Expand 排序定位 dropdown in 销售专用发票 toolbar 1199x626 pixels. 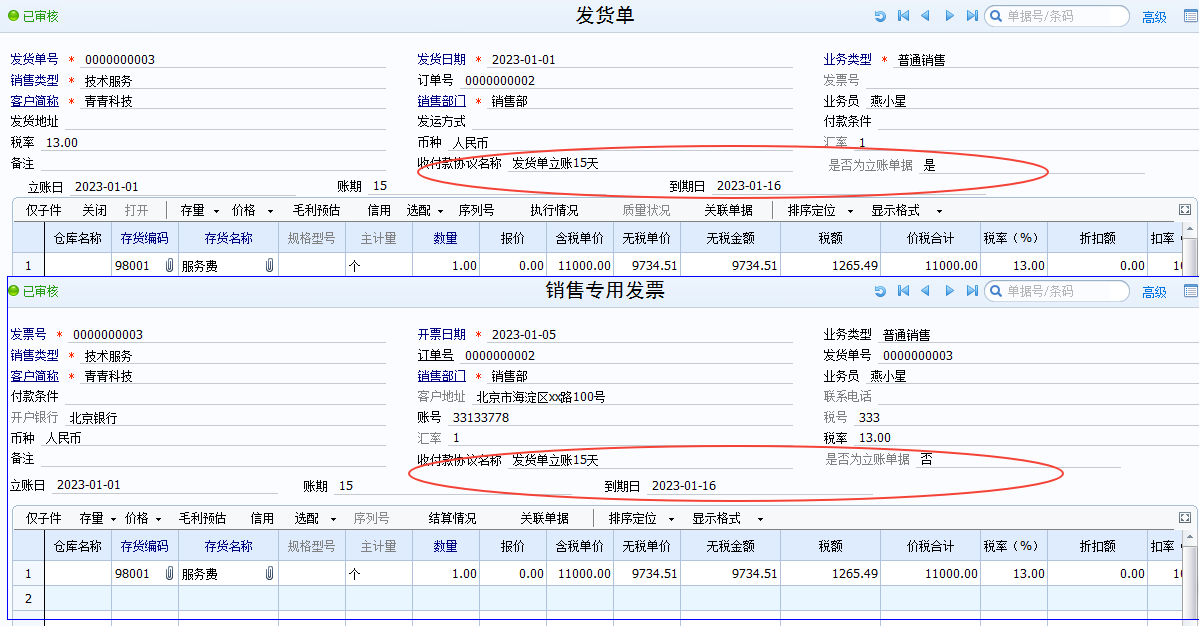[671, 519]
